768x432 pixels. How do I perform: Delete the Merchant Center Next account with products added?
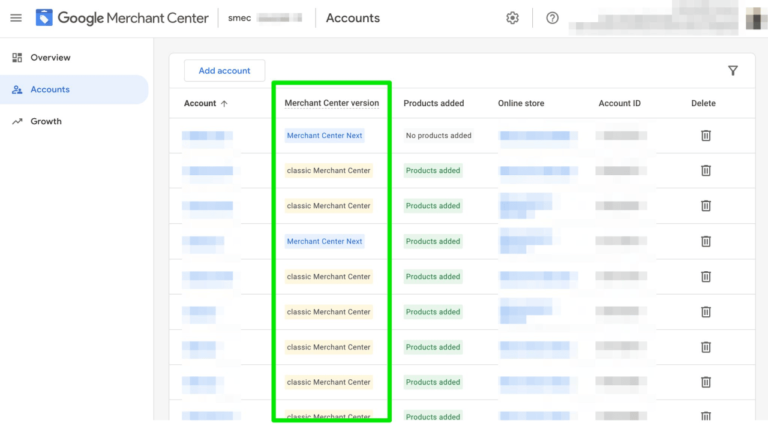[x=706, y=241]
